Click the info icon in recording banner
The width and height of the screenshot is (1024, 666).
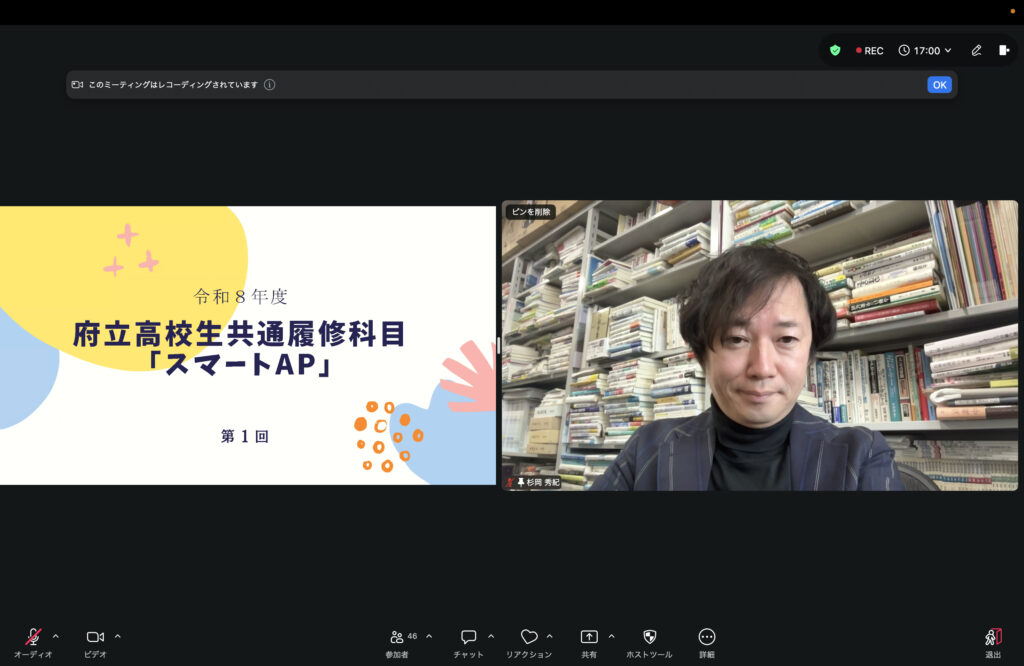click(270, 85)
